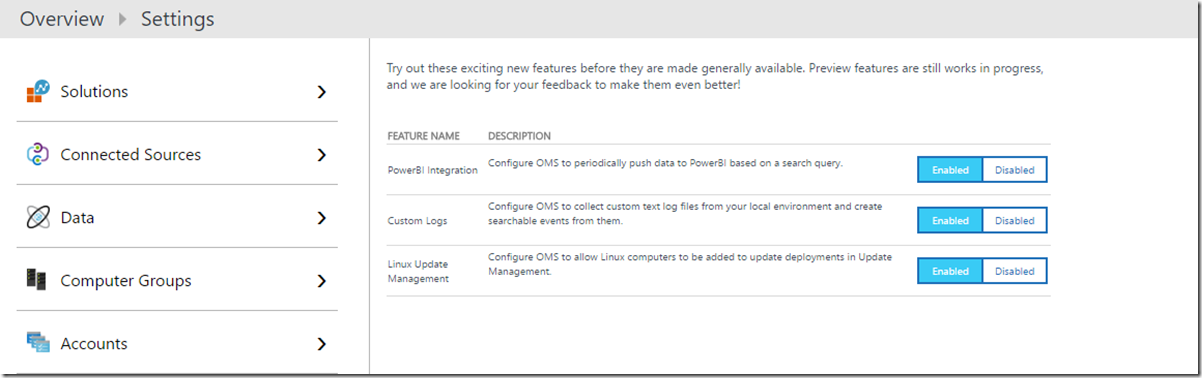Go to Overview breadcrumb

point(62,19)
